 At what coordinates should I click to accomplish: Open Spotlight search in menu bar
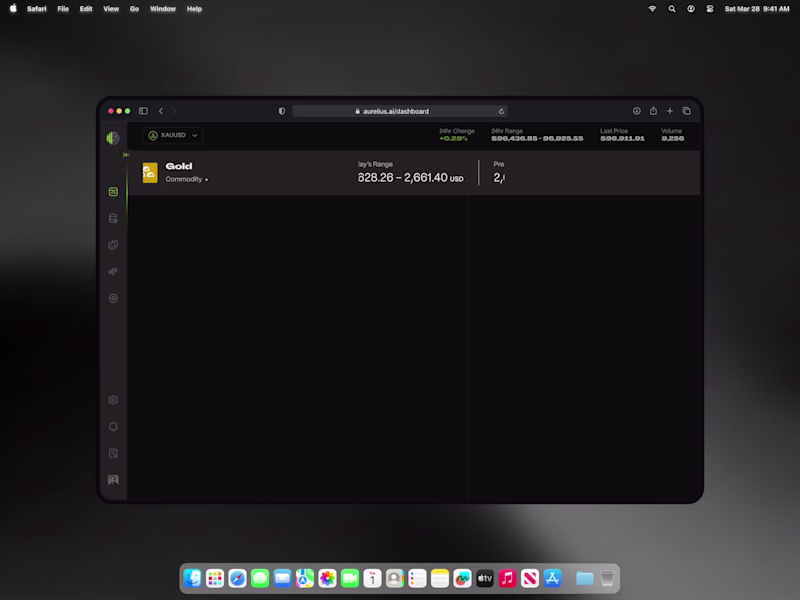coord(672,9)
